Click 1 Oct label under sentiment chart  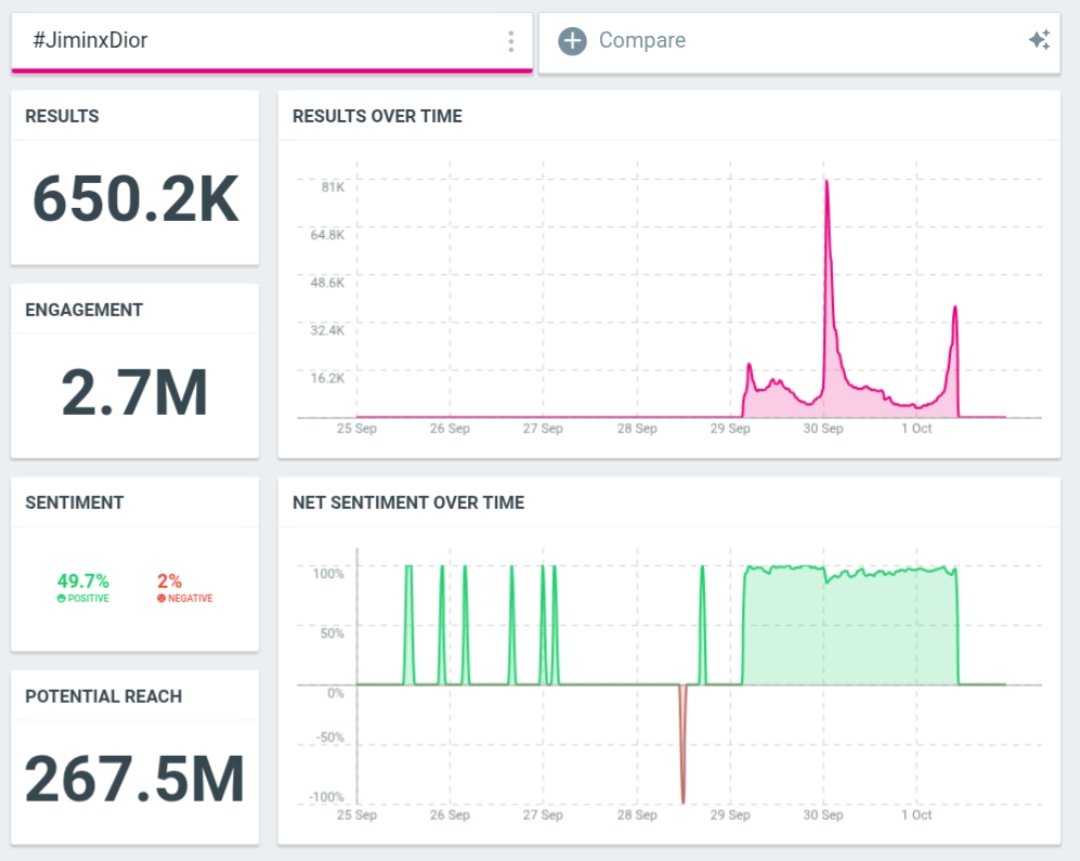pyautogui.click(x=916, y=815)
